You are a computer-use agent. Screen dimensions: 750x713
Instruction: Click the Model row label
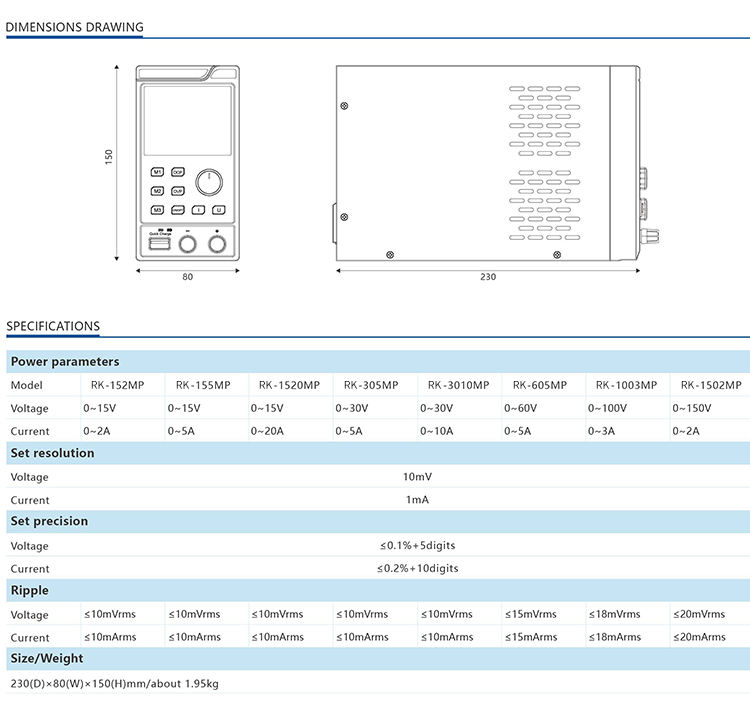click(x=27, y=385)
